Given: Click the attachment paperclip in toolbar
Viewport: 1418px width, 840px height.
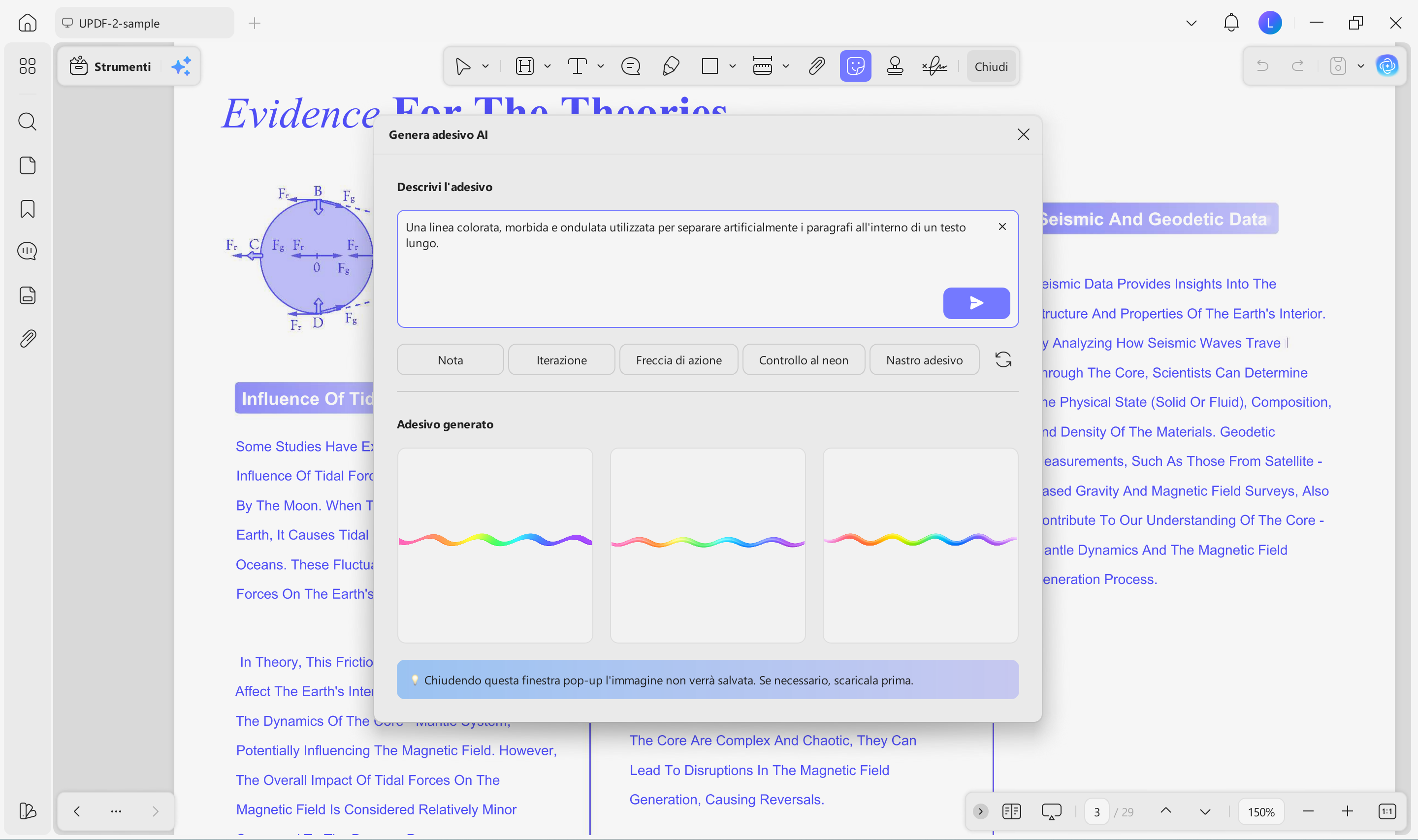Looking at the screenshot, I should pos(816,66).
